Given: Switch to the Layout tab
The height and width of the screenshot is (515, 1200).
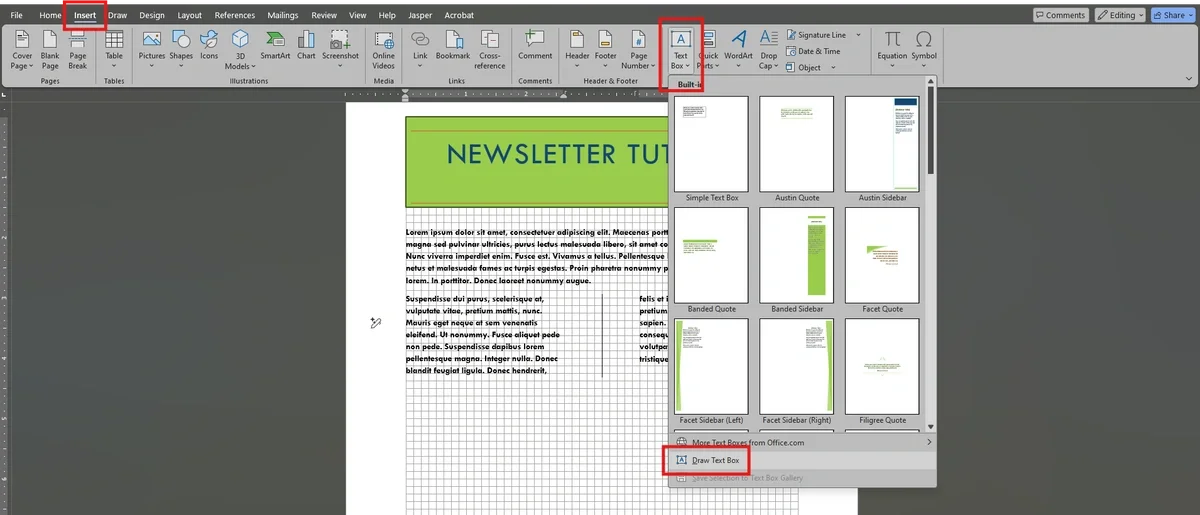Looking at the screenshot, I should [x=189, y=15].
